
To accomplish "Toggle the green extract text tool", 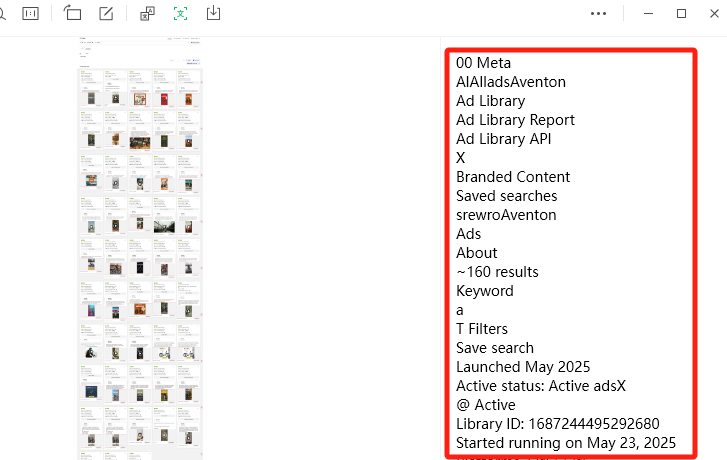I will pyautogui.click(x=180, y=13).
